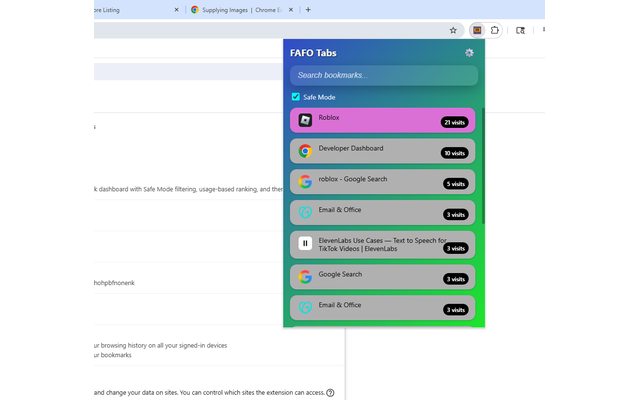Click the 10 visits badge
Screen dimensions: 640x400
tap(454, 153)
